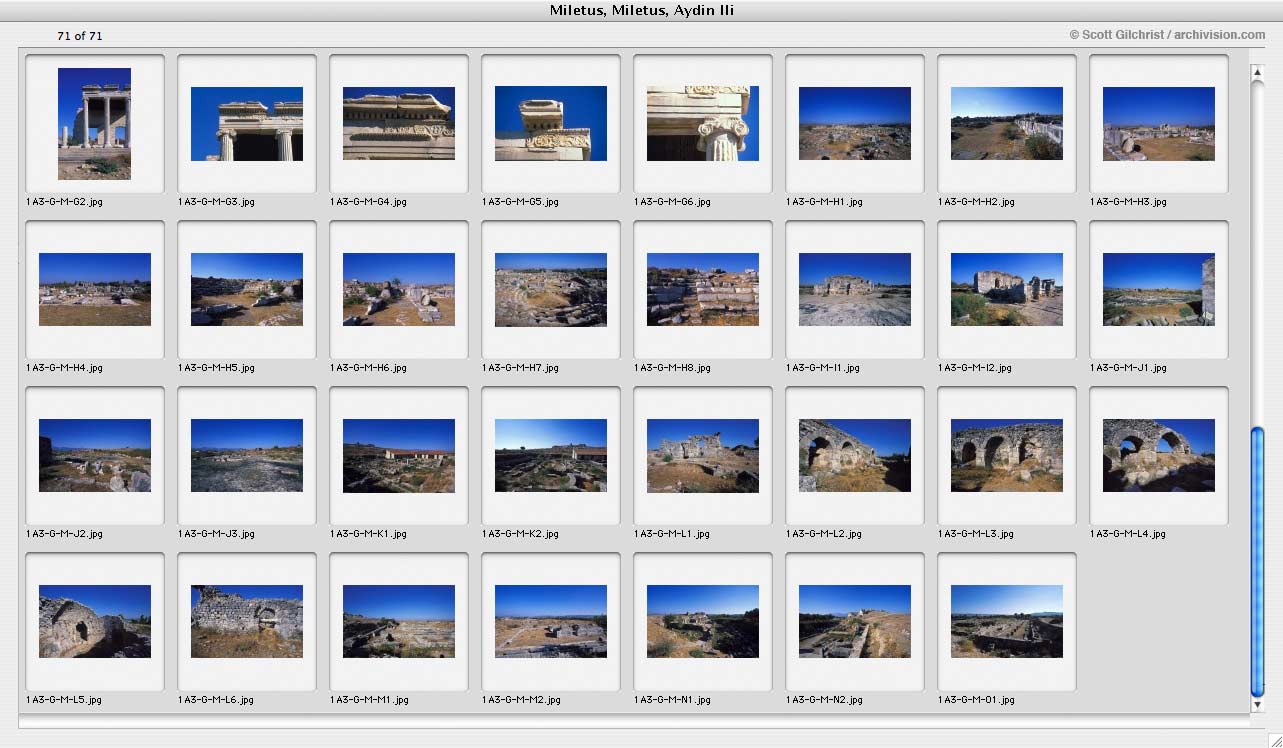This screenshot has width=1283, height=748.
Task: Click the file name text '1A3-G-M-L4.jpg'
Action: [1128, 534]
